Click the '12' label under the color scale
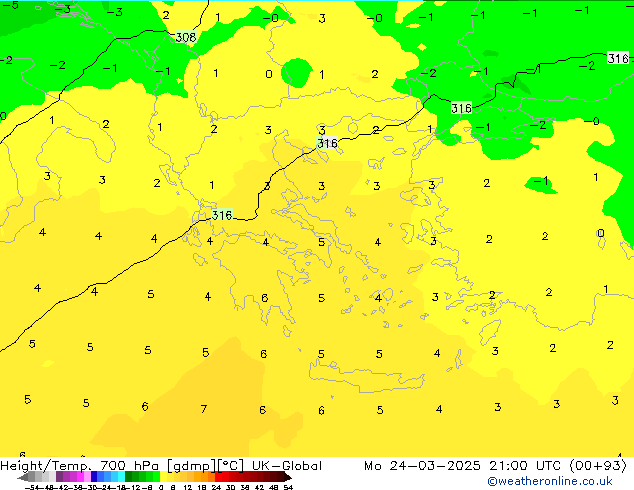The width and height of the screenshot is (634, 490). coord(188,487)
